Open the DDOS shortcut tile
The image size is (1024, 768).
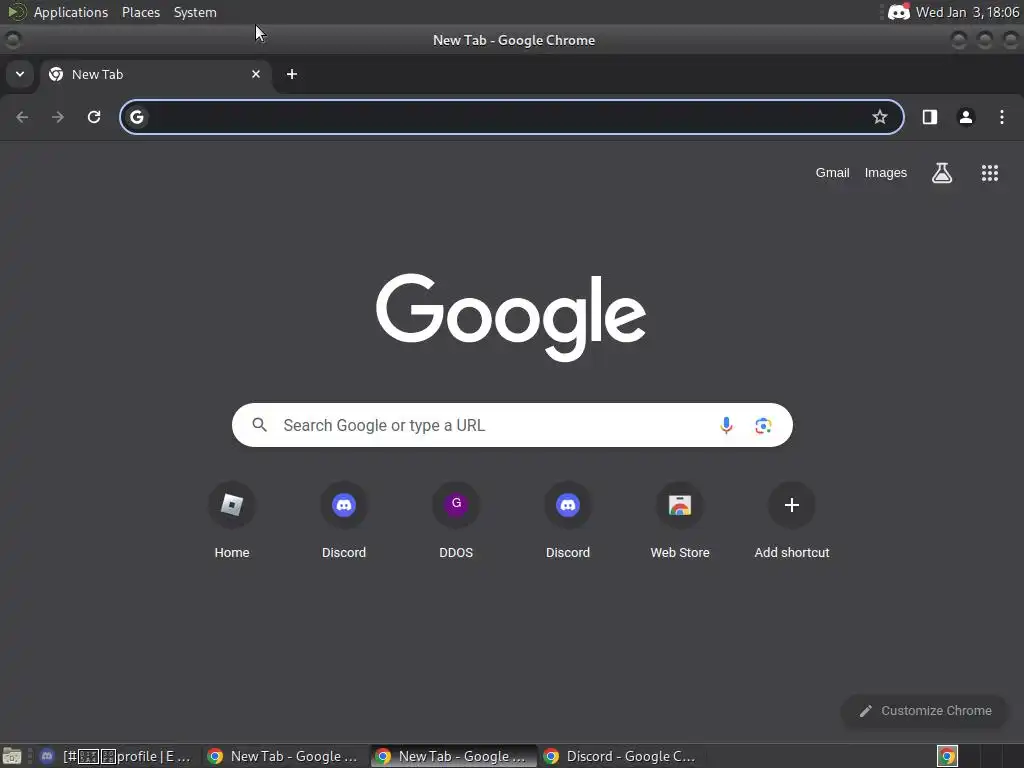[456, 520]
